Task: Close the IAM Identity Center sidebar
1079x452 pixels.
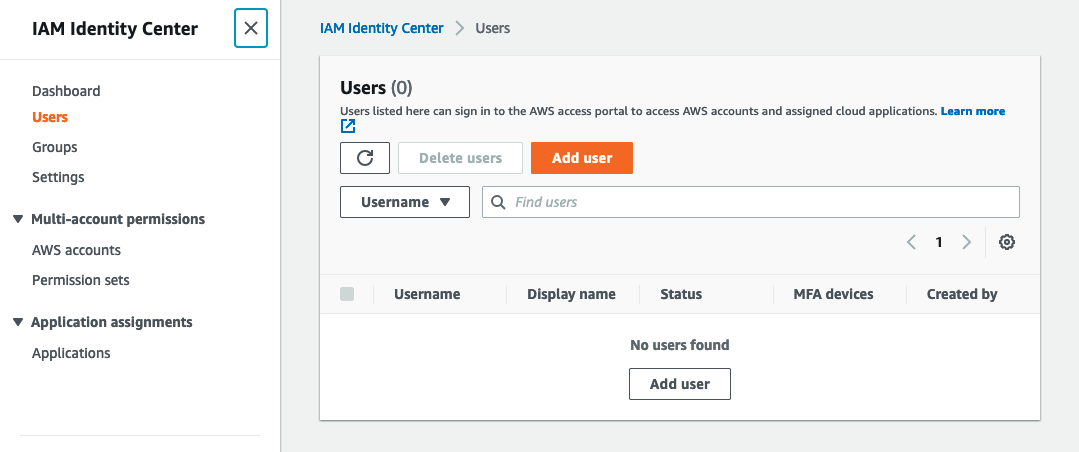Action: click(x=250, y=28)
